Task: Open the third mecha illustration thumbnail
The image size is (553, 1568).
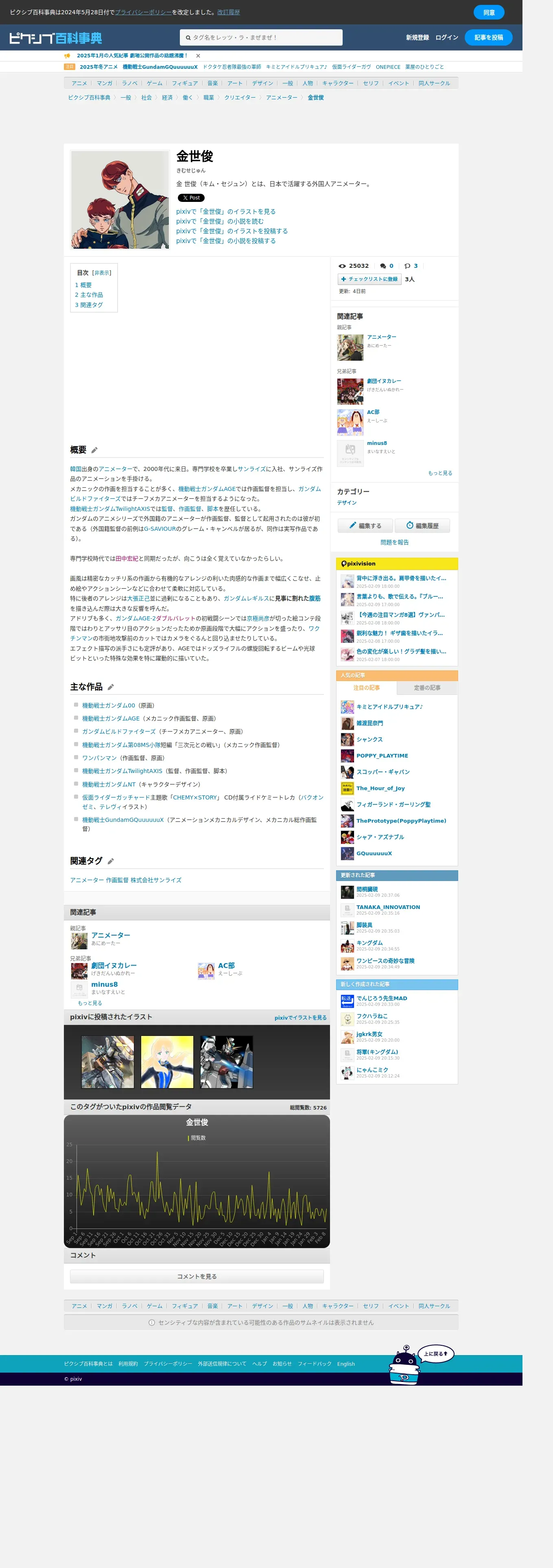Action: pyautogui.click(x=226, y=1062)
